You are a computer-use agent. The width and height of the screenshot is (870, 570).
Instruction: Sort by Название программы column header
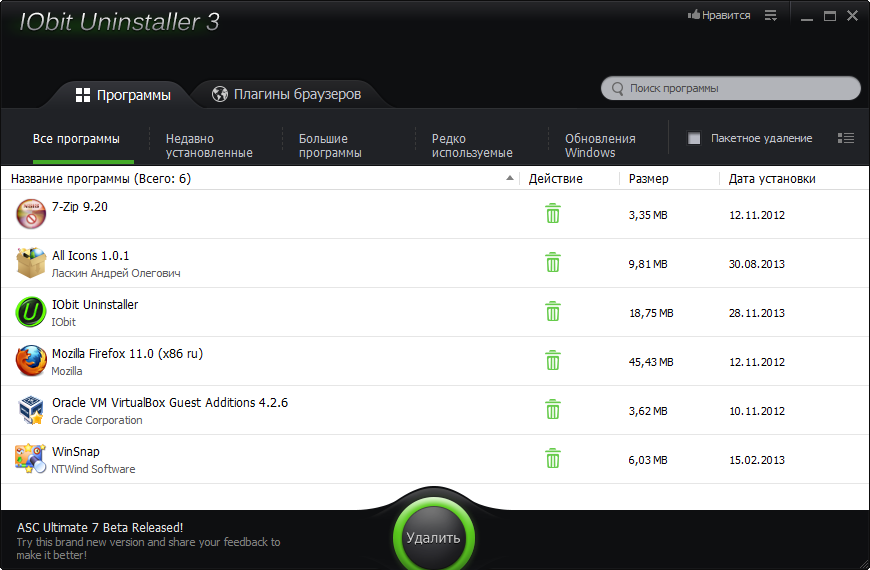pyautogui.click(x=101, y=179)
